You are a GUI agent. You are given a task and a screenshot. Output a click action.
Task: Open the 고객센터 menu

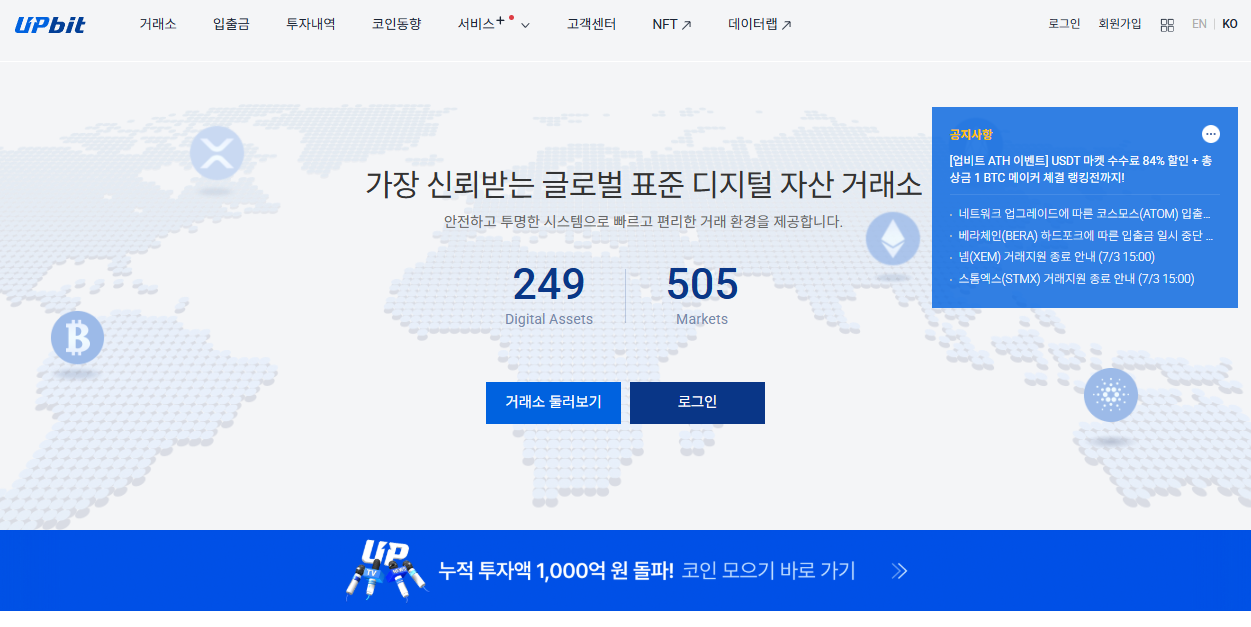pos(591,24)
